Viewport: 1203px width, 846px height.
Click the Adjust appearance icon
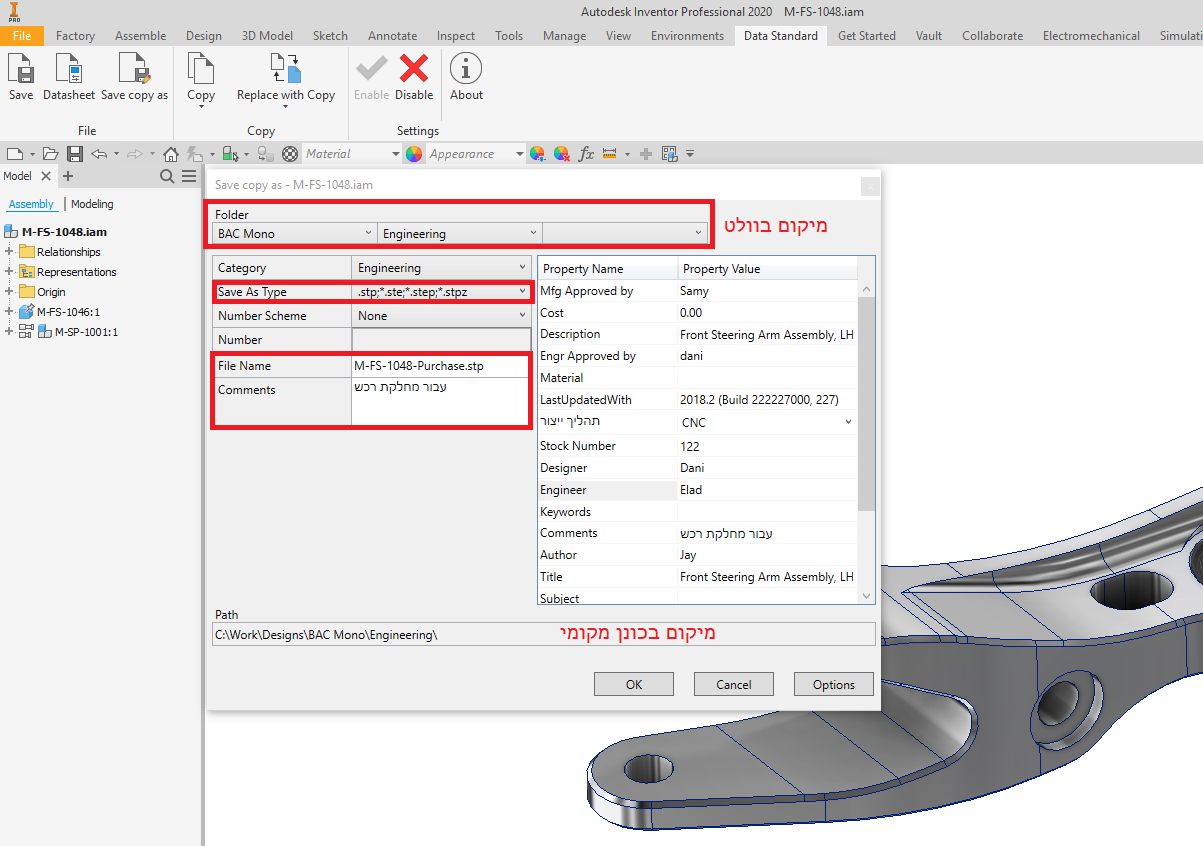538,154
